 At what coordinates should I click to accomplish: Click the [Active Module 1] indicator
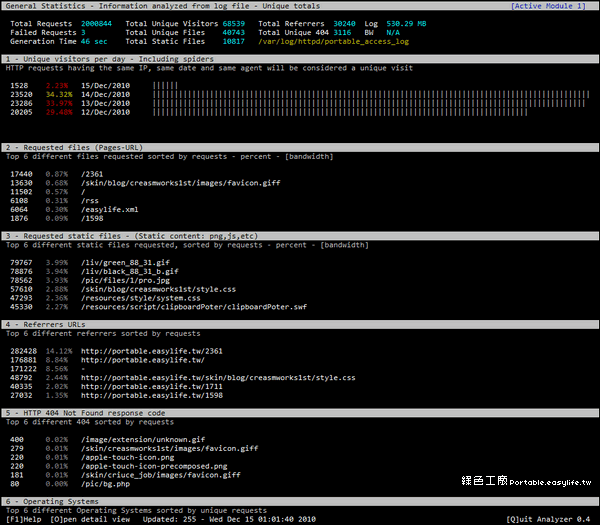point(548,6)
